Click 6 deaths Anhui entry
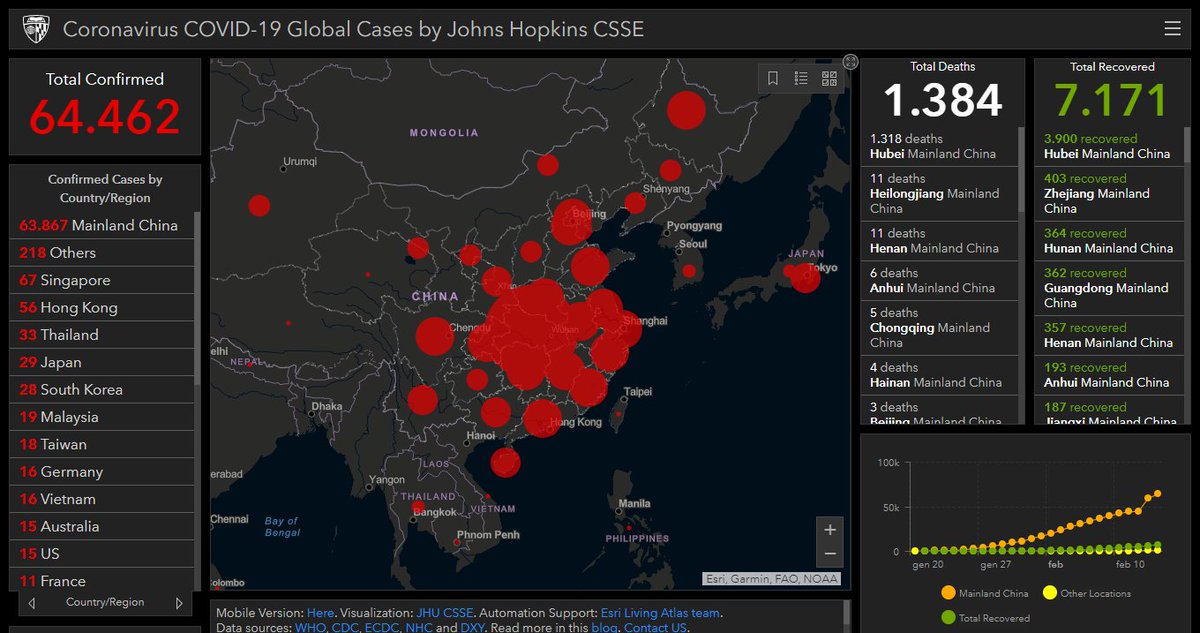Screen dimensions: 1200x633 click(940, 280)
